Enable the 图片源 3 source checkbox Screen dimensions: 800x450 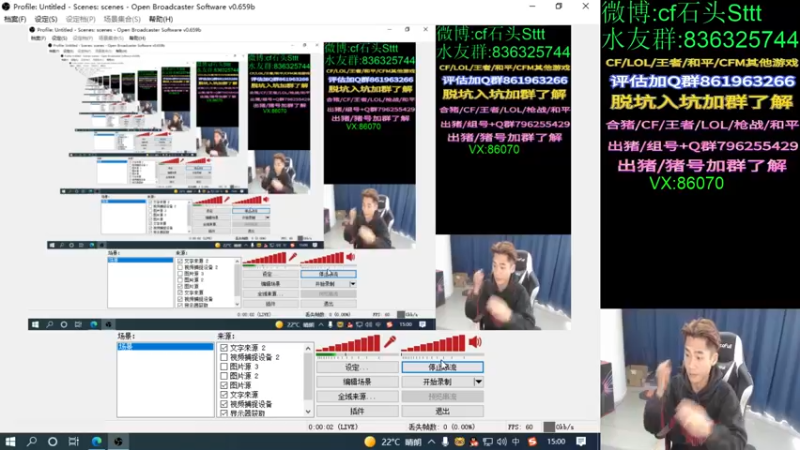point(224,366)
